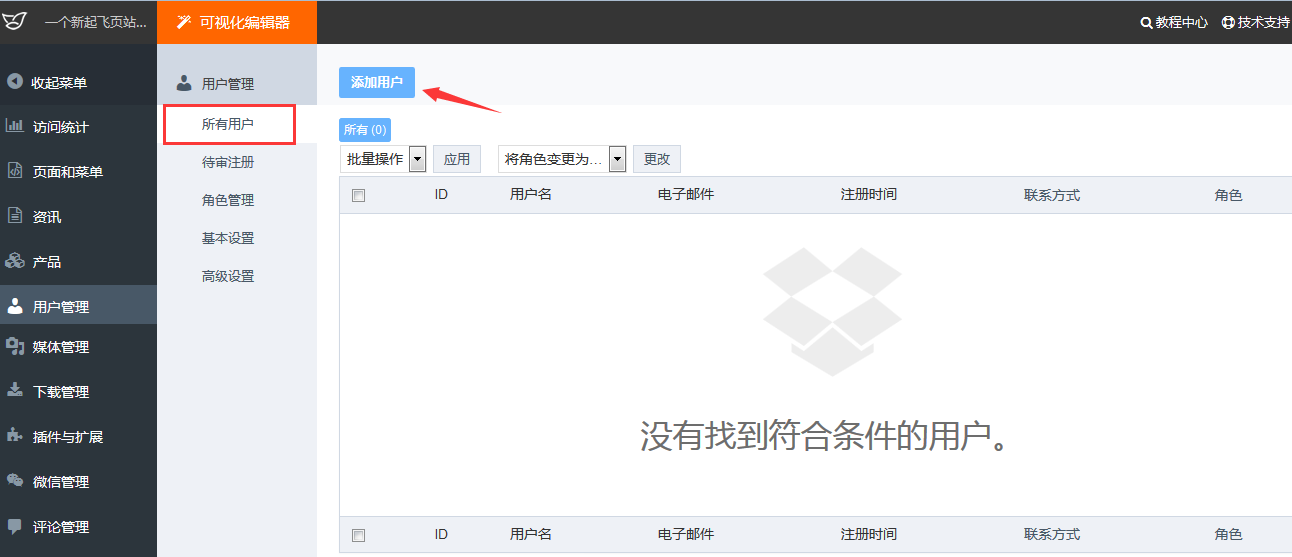1292x557 pixels.
Task: Click the pages and menus code icon
Action: (15, 171)
